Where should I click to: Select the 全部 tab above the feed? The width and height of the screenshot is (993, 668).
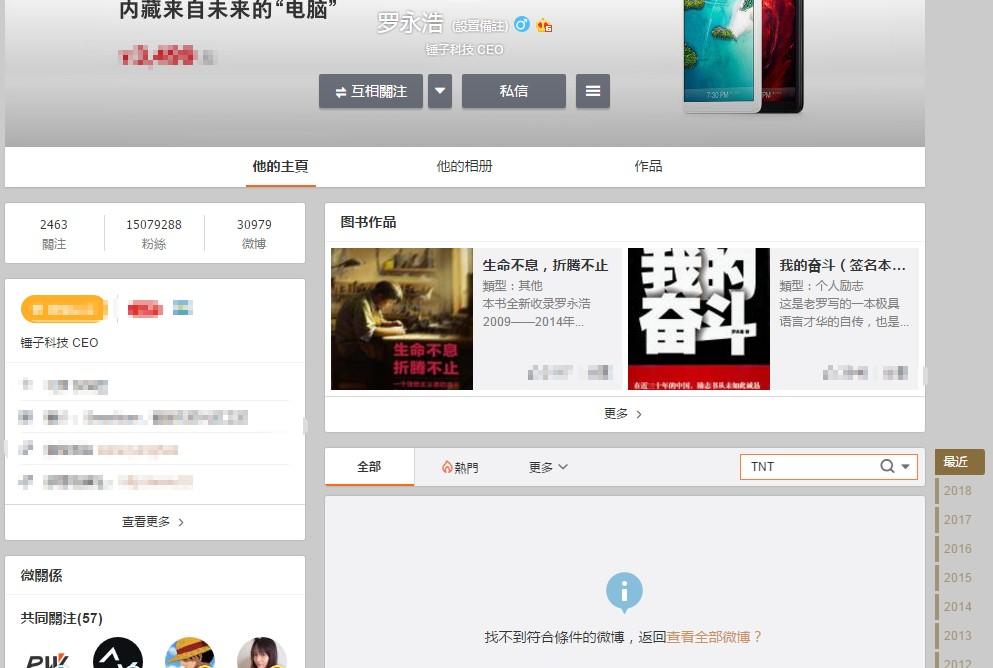point(369,466)
